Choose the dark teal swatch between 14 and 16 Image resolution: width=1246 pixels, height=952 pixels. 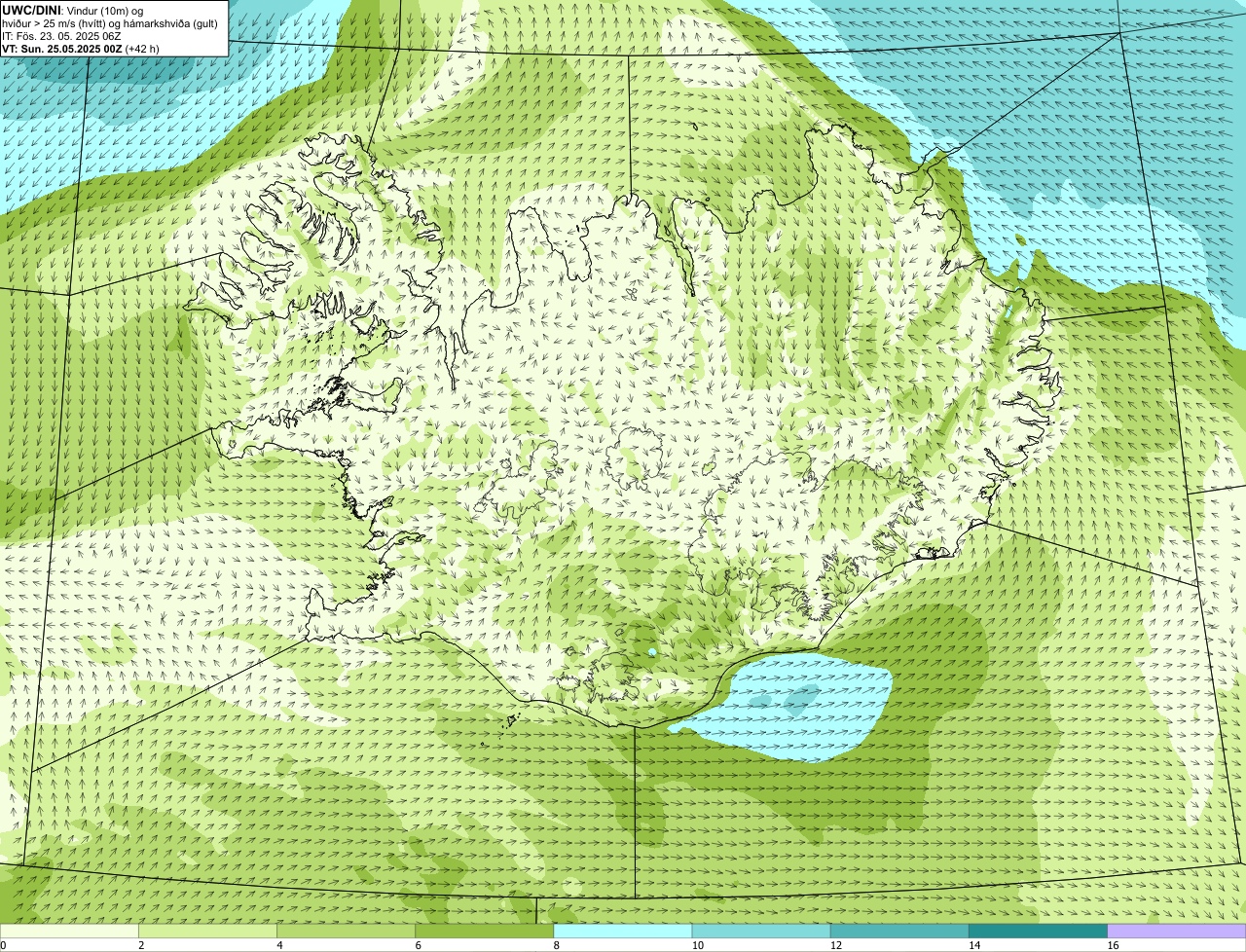click(1038, 932)
